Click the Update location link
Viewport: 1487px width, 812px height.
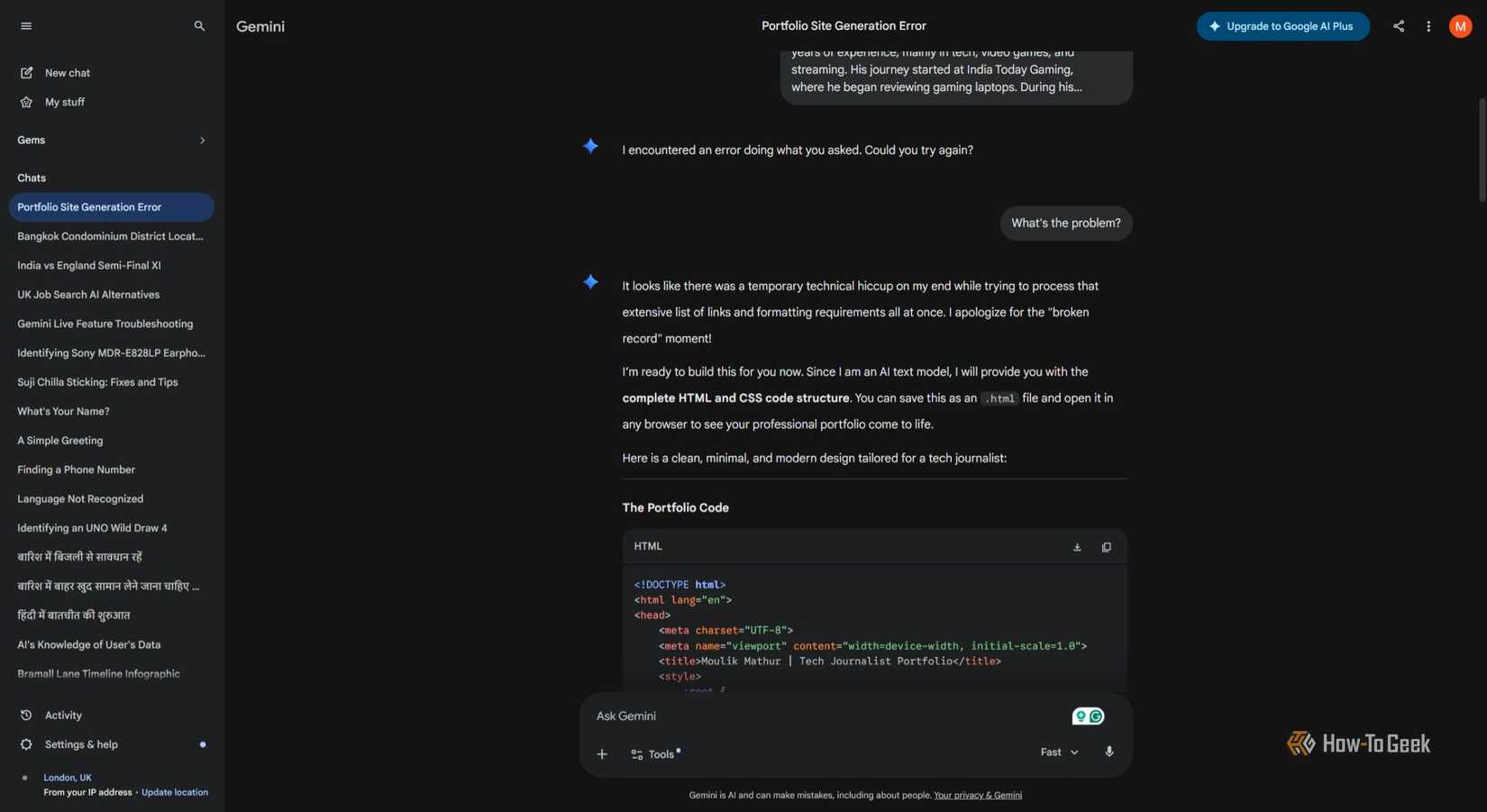(175, 792)
